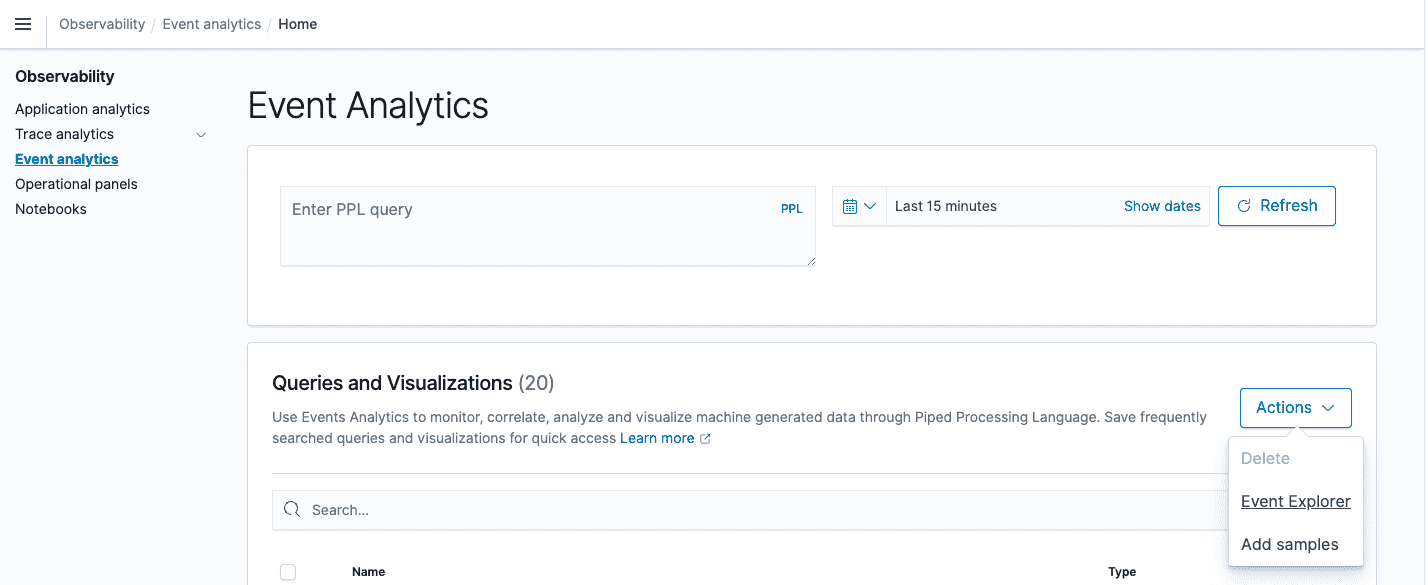Open the Actions dropdown
Viewport: 1428px width, 585px height.
1295,407
